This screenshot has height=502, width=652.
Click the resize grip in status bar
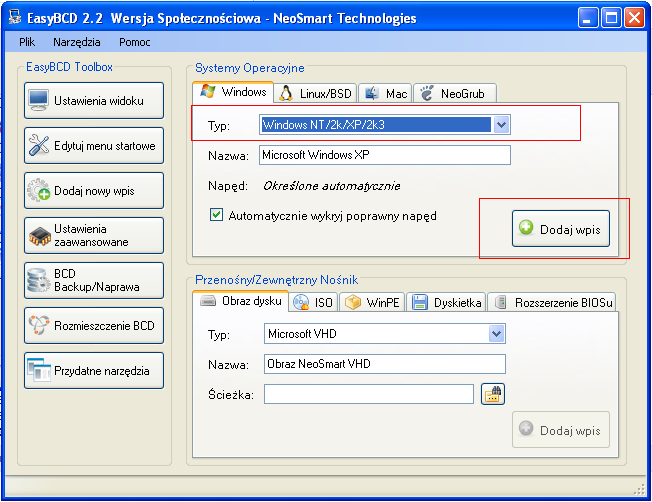[639, 488]
